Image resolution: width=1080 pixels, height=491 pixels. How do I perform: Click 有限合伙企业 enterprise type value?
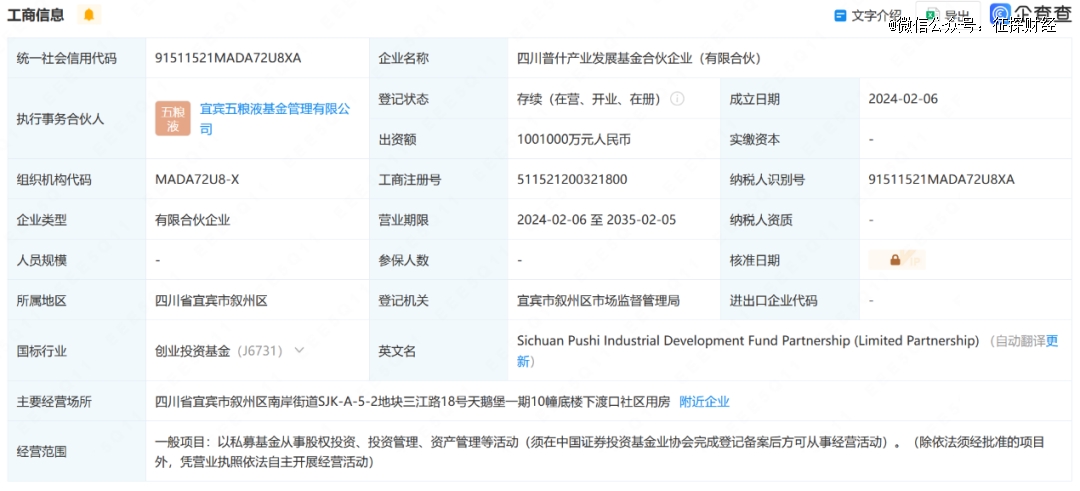pyautogui.click(x=192, y=220)
